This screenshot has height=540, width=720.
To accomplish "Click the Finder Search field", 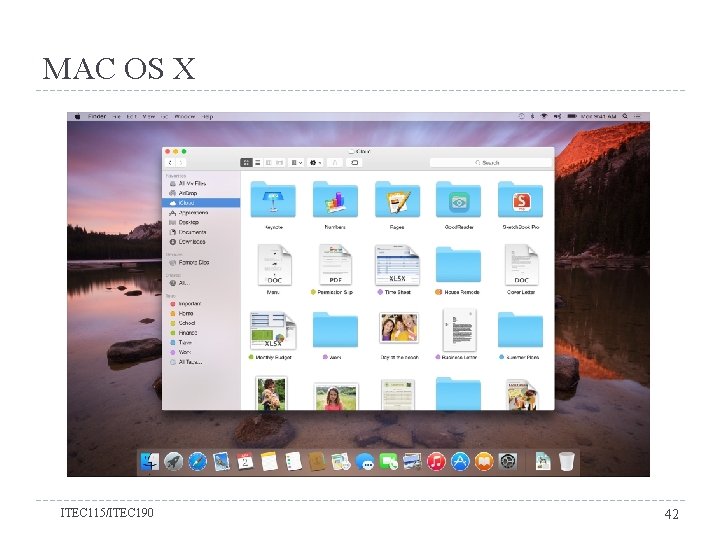I will pyautogui.click(x=490, y=163).
